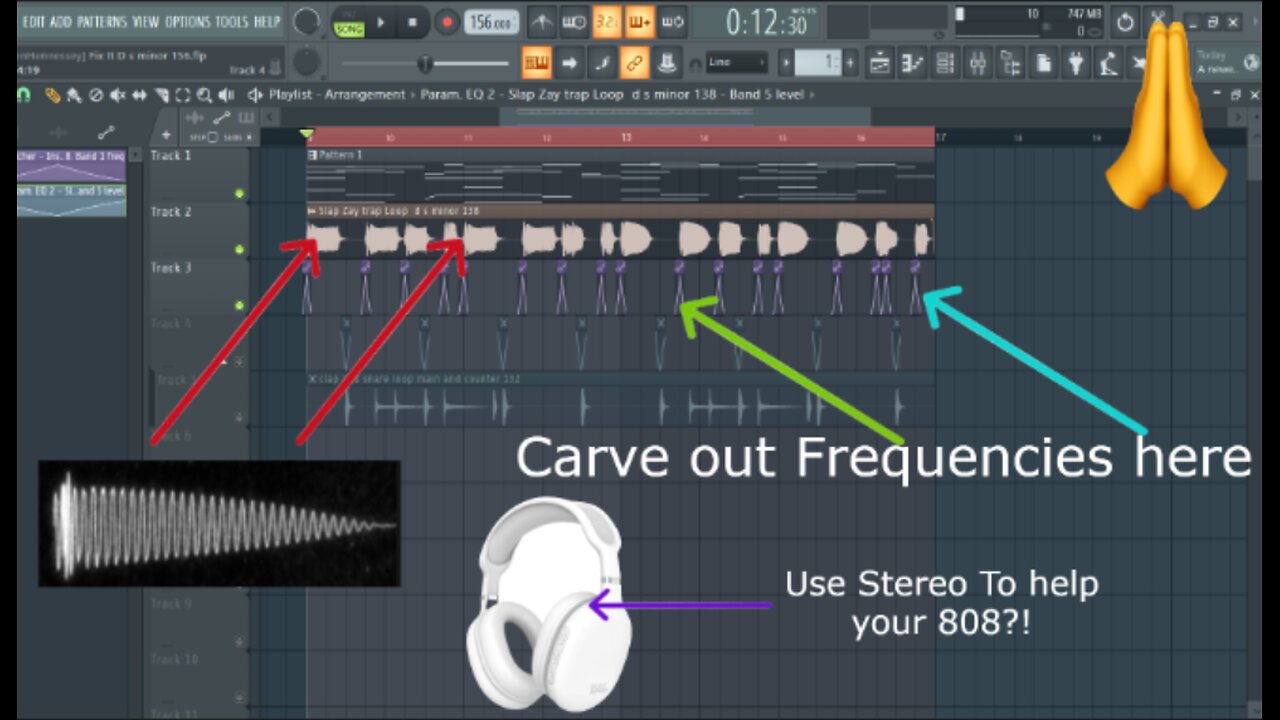Toggle the playlist magnet snap icon

coord(23,95)
